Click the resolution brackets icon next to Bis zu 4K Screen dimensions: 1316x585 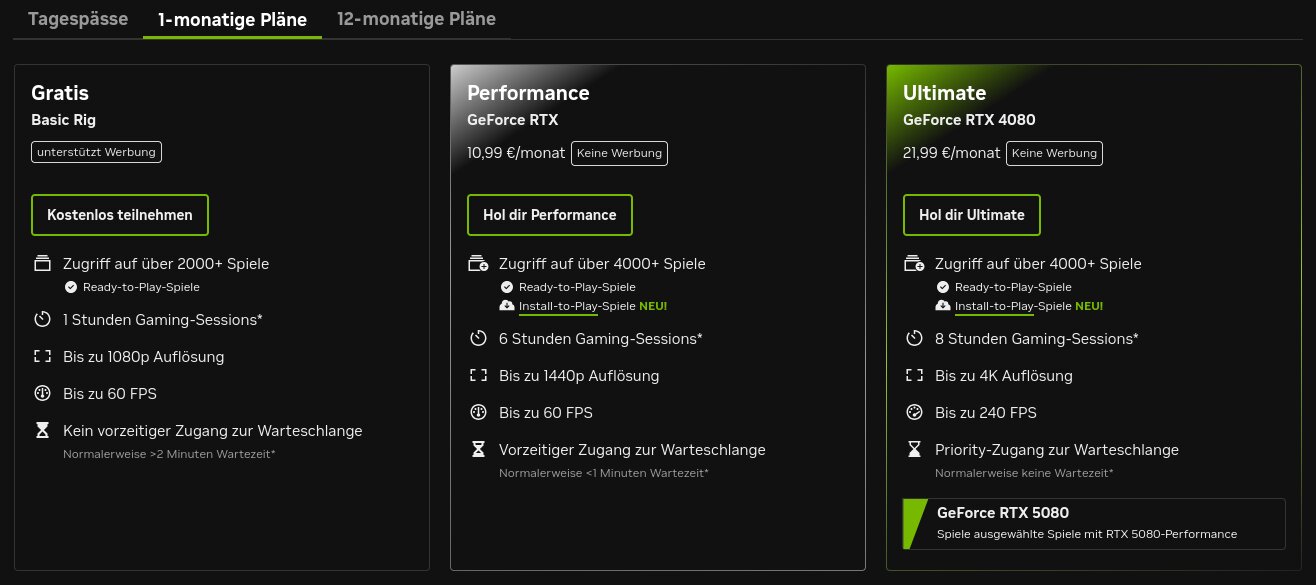(x=913, y=375)
